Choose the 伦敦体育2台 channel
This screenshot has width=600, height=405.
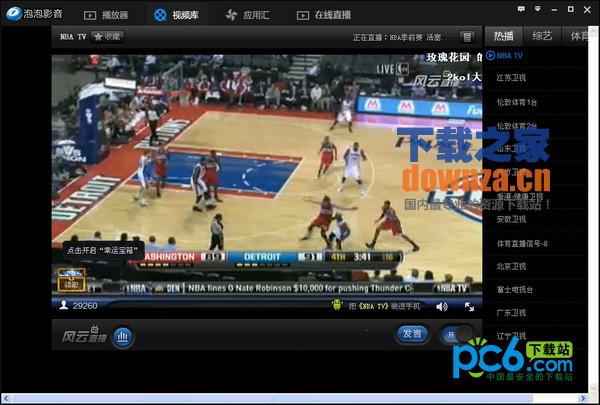[x=517, y=126]
